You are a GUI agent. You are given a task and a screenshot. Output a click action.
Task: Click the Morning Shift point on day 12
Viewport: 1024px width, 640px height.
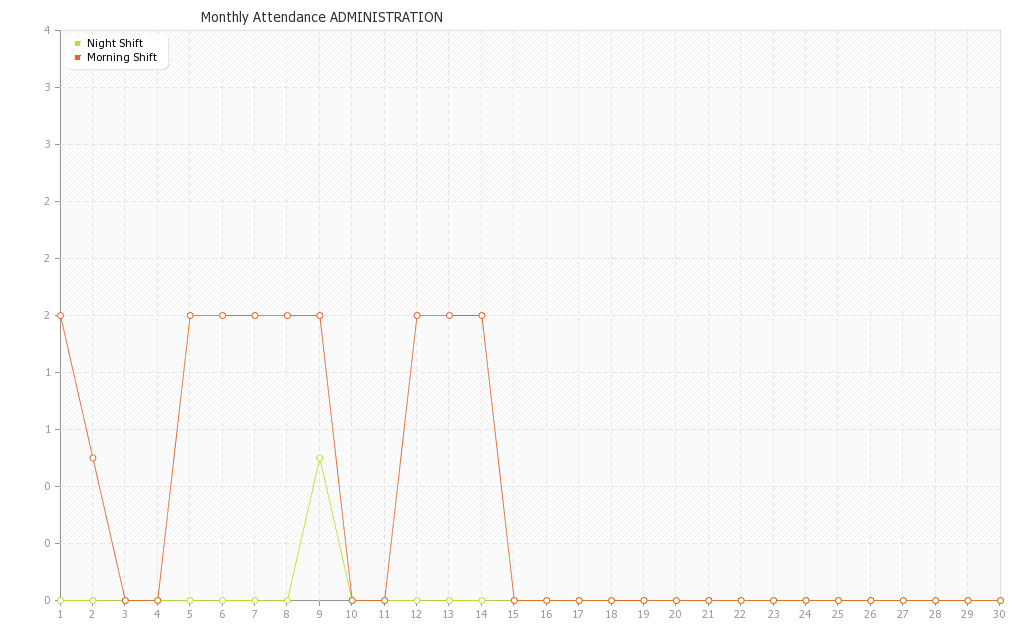click(417, 315)
